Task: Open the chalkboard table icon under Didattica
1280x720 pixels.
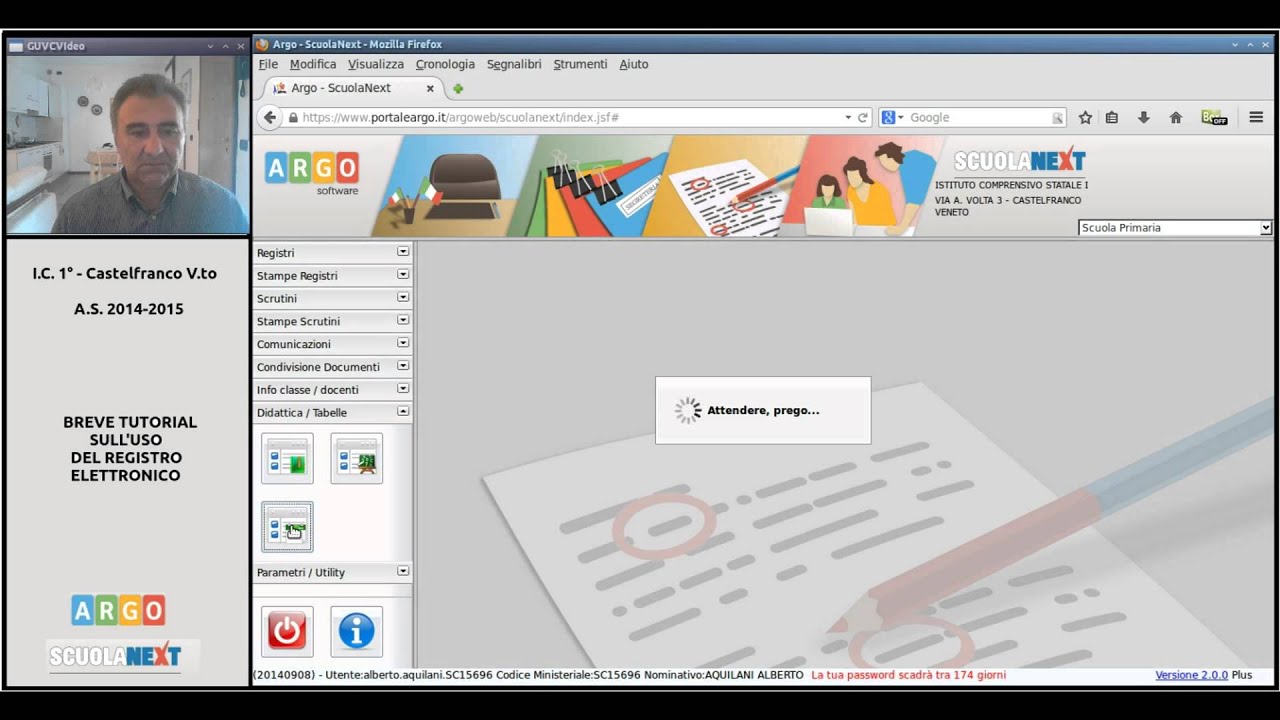Action: pos(357,459)
